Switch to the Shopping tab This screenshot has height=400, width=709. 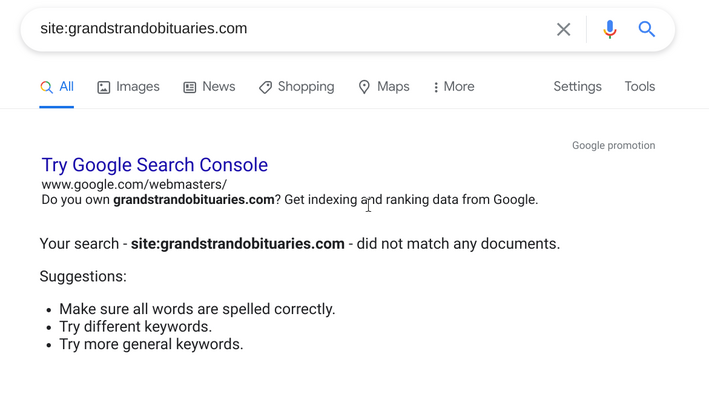(297, 87)
